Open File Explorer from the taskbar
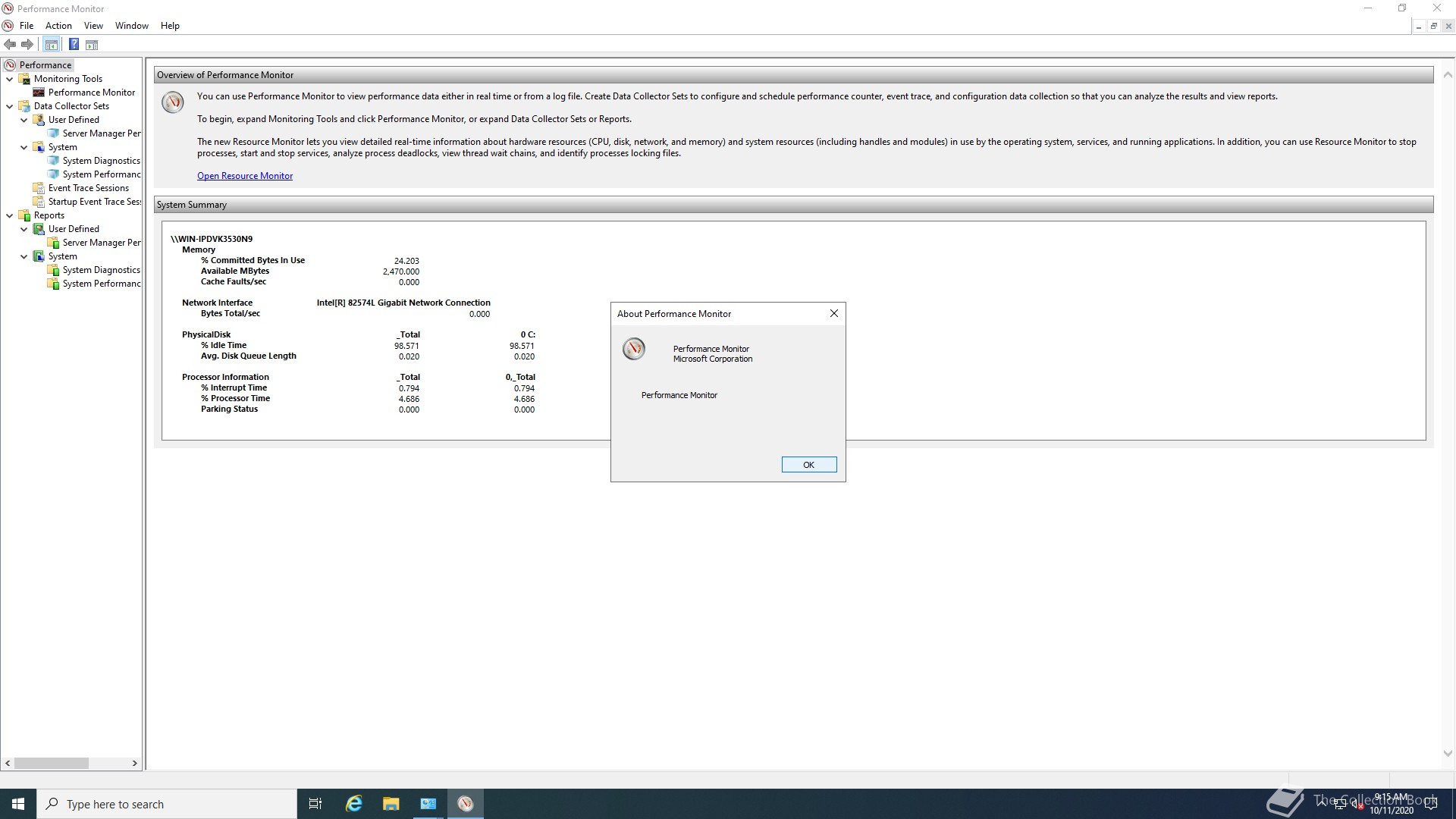Screen dimensions: 1456x819 click(391, 804)
